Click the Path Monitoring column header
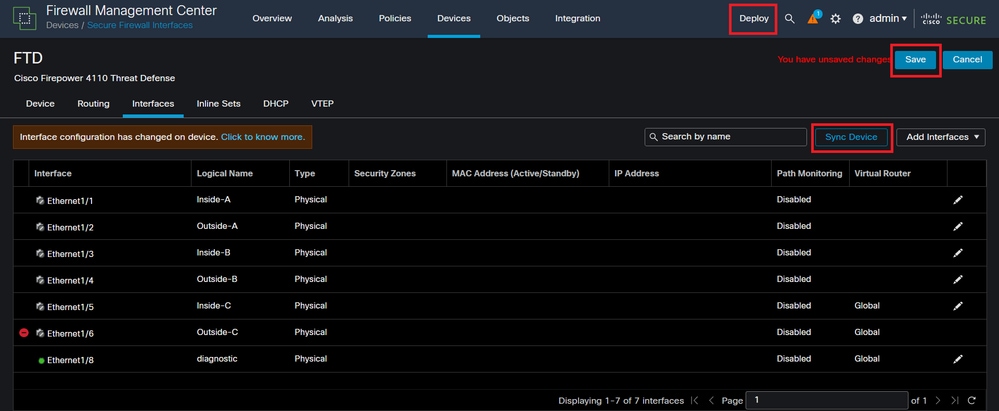The image size is (999, 411). pos(809,173)
